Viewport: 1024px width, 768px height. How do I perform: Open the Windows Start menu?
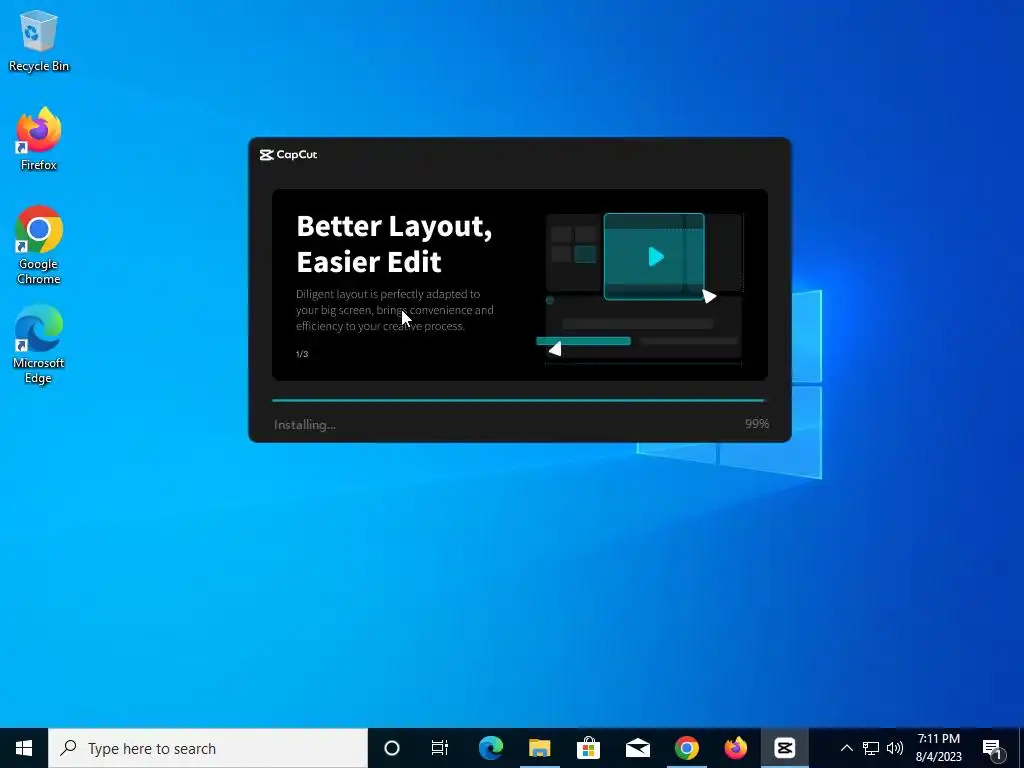24,748
